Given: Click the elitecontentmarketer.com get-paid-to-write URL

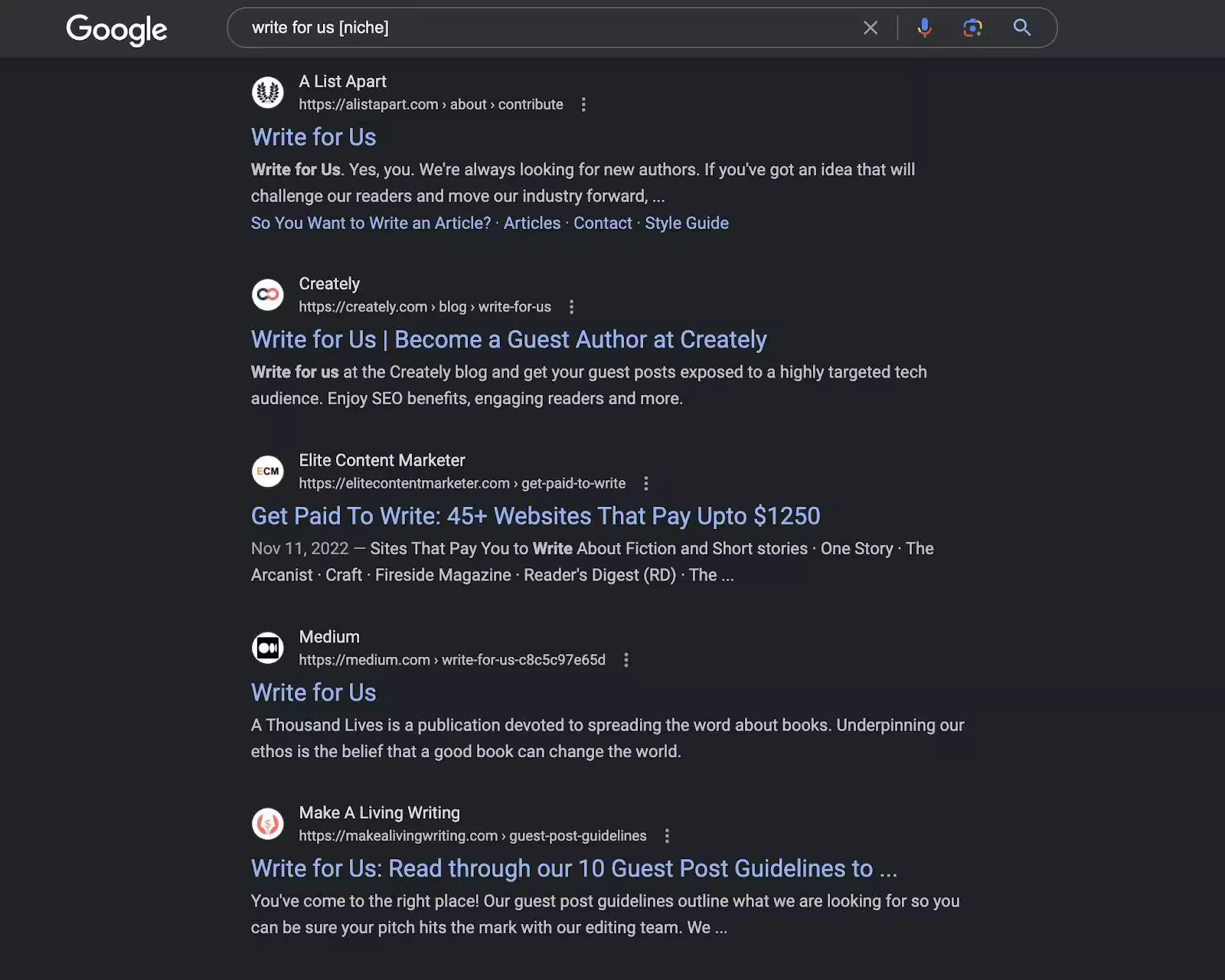Looking at the screenshot, I should coord(462,483).
